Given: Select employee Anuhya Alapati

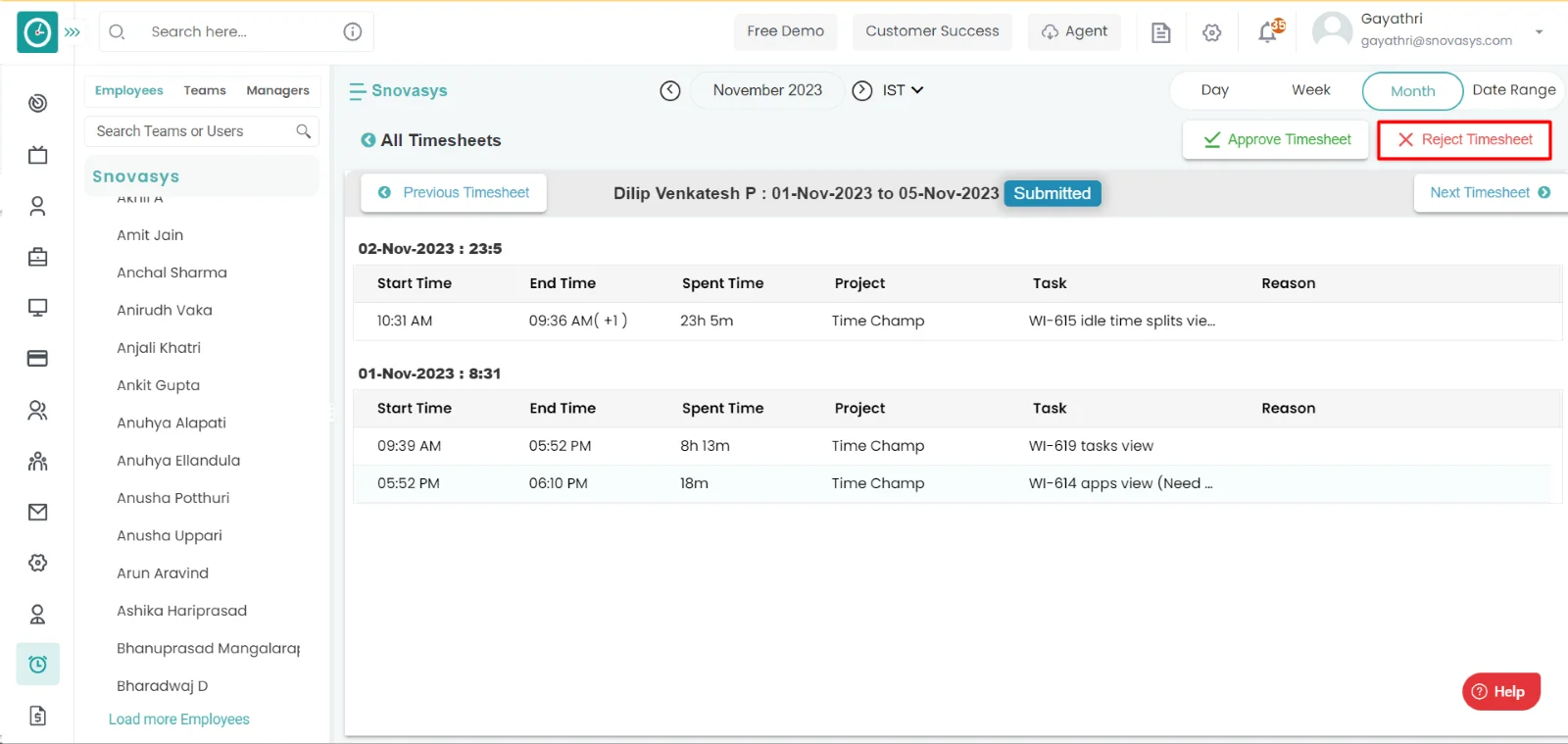Looking at the screenshot, I should click(x=171, y=422).
